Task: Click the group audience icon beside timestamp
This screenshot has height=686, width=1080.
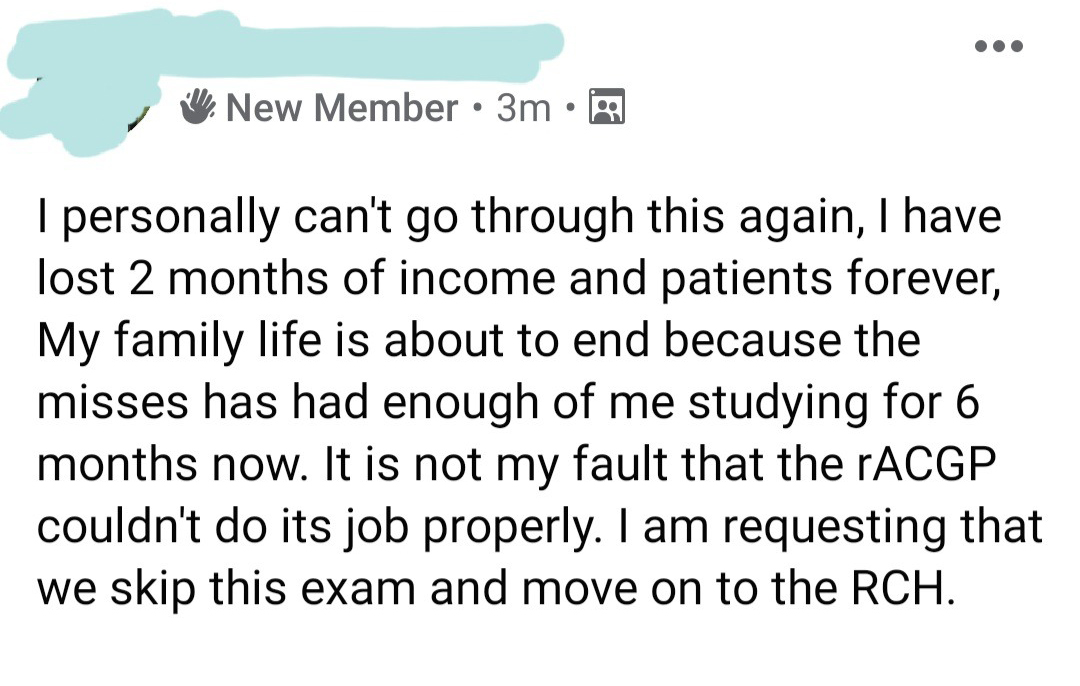Action: coord(607,106)
